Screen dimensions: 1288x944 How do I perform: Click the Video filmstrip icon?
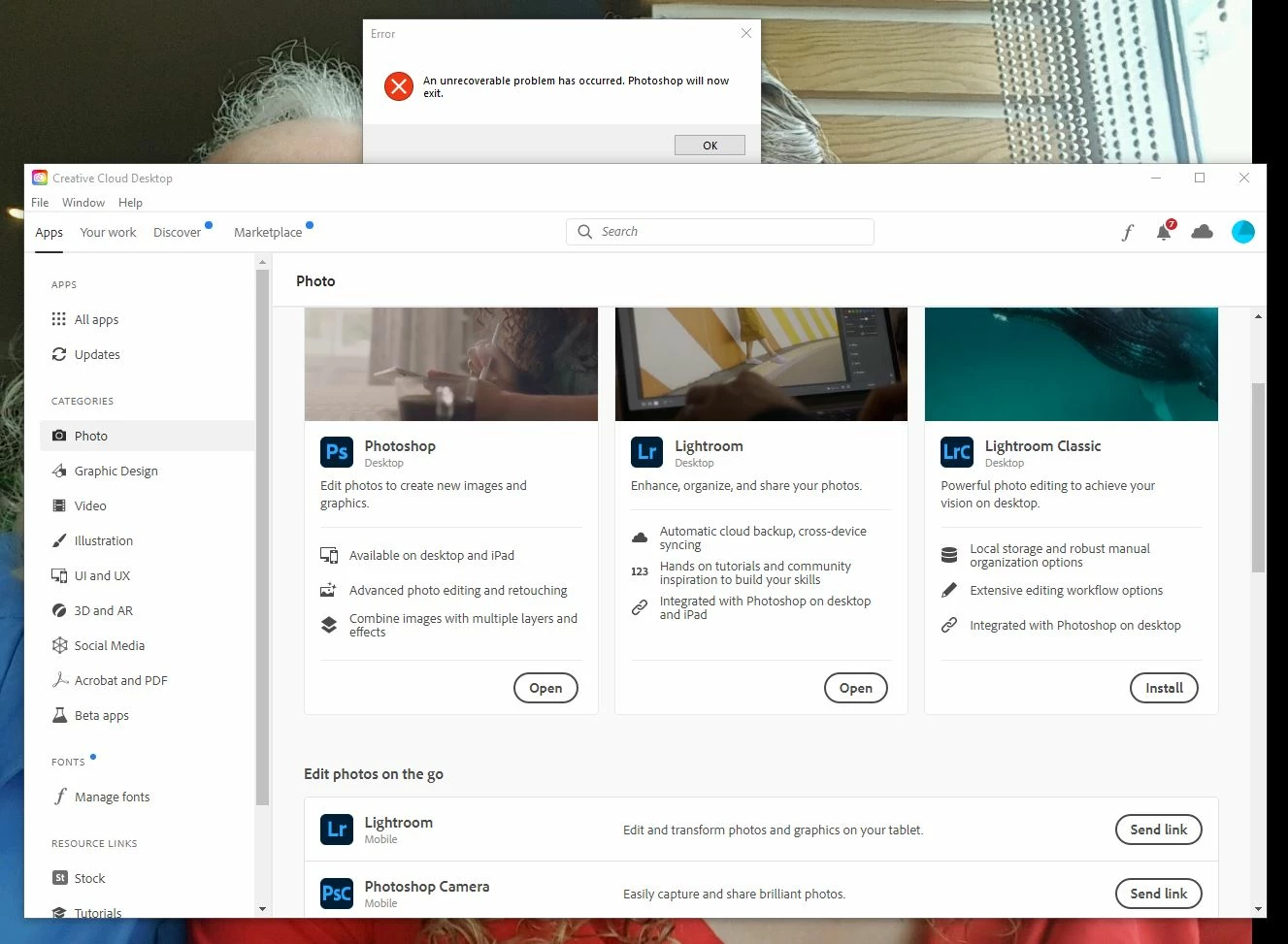(59, 505)
